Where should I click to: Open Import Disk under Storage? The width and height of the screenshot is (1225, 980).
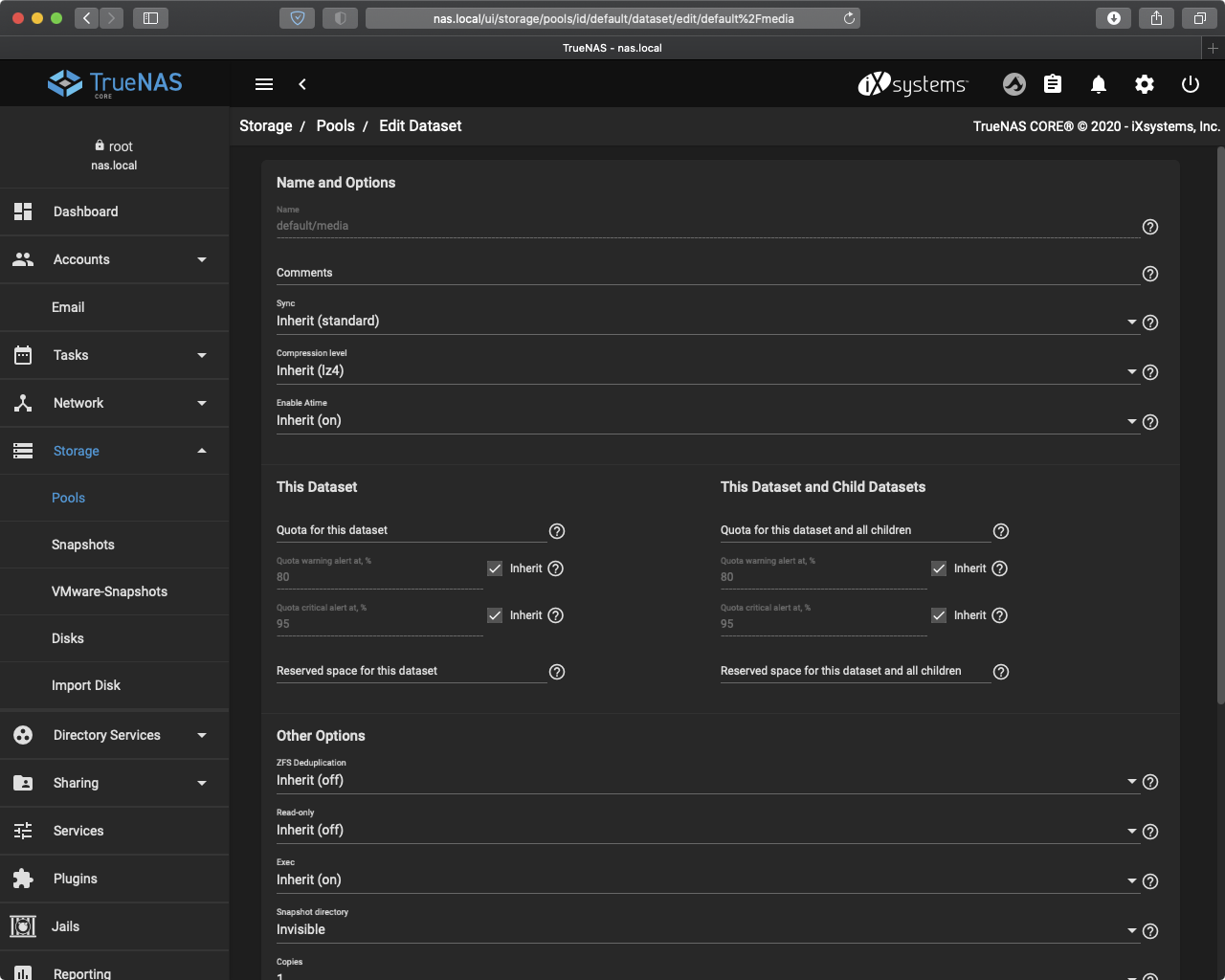click(x=115, y=685)
